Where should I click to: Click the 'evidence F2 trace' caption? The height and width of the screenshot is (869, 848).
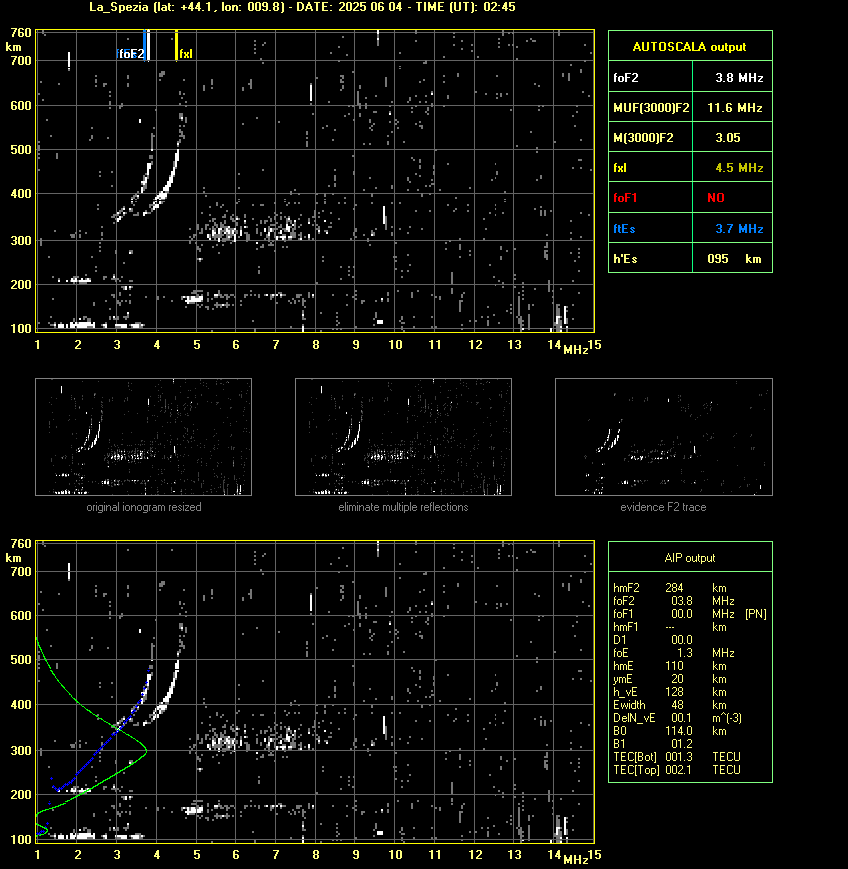[x=663, y=507]
